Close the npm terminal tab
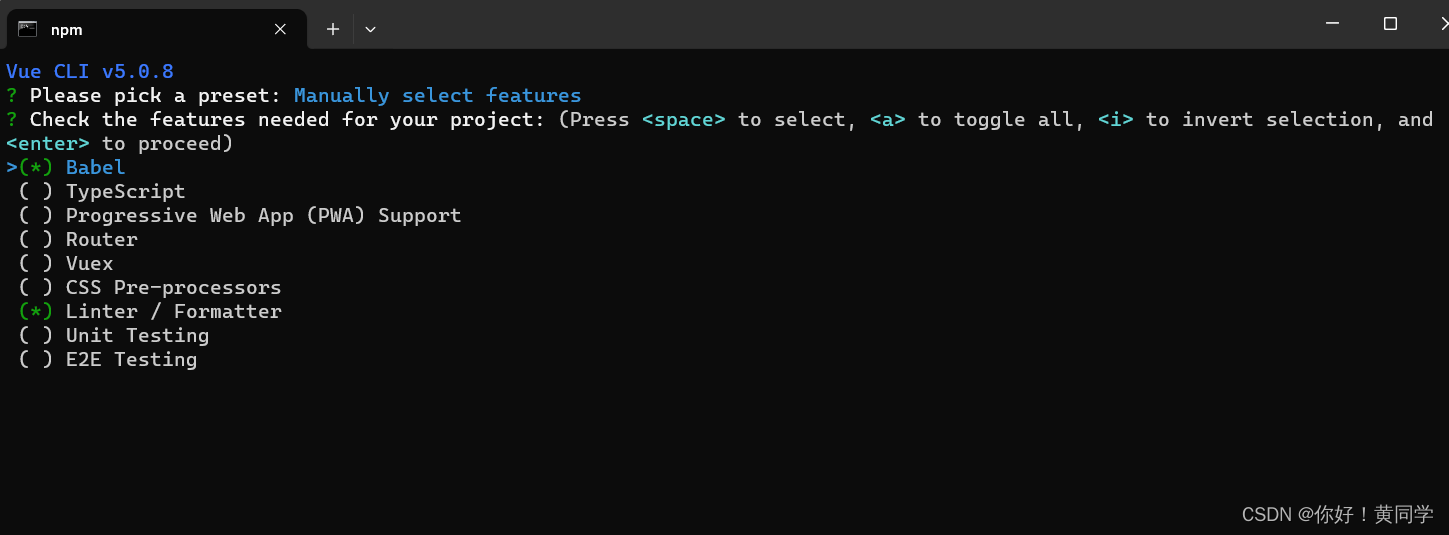1449x535 pixels. 281,29
